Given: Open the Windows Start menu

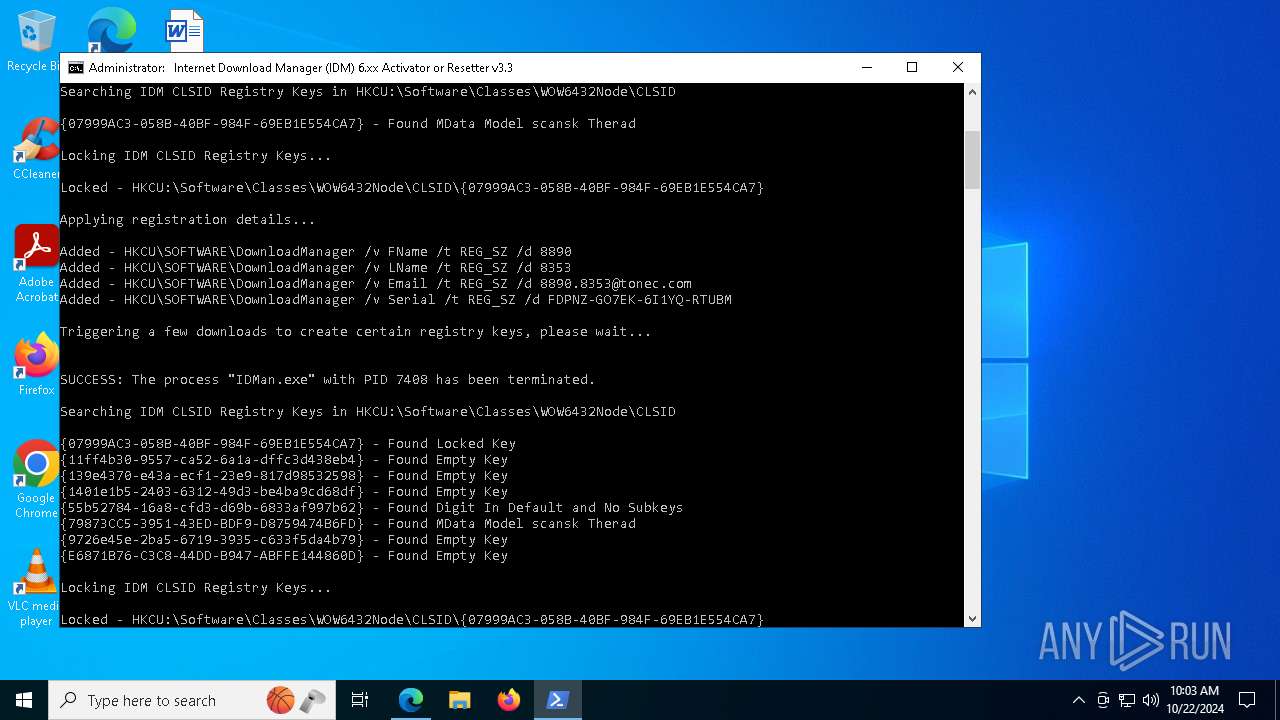Looking at the screenshot, I should [24, 700].
